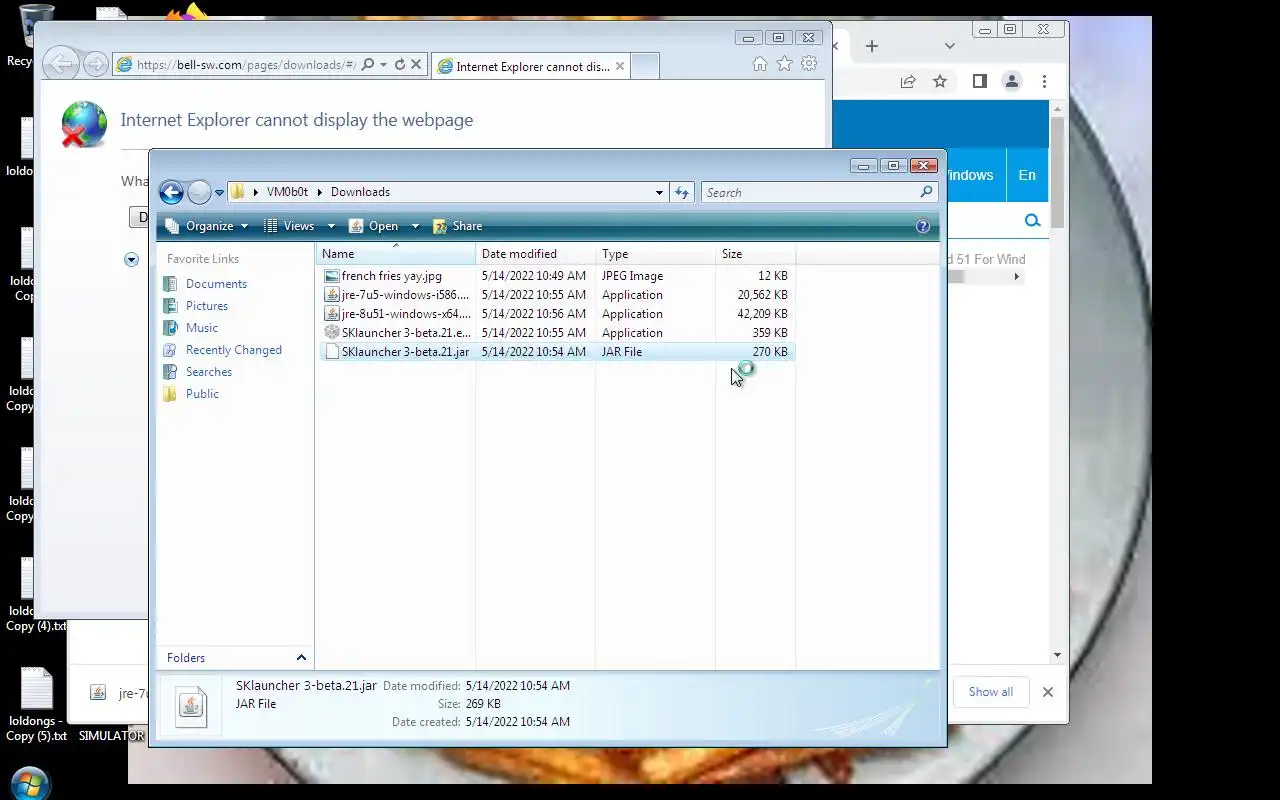This screenshot has width=1280, height=800.
Task: Select the 'Internet Explorer cannot dis...' tab
Action: tap(532, 66)
